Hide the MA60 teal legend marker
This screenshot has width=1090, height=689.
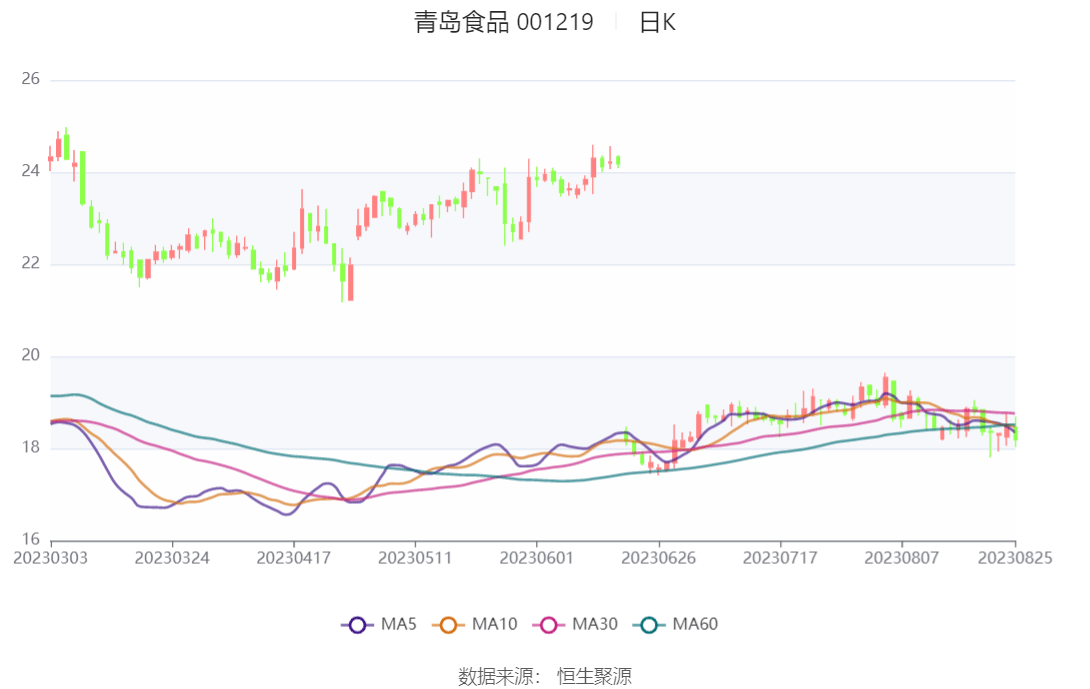(649, 625)
